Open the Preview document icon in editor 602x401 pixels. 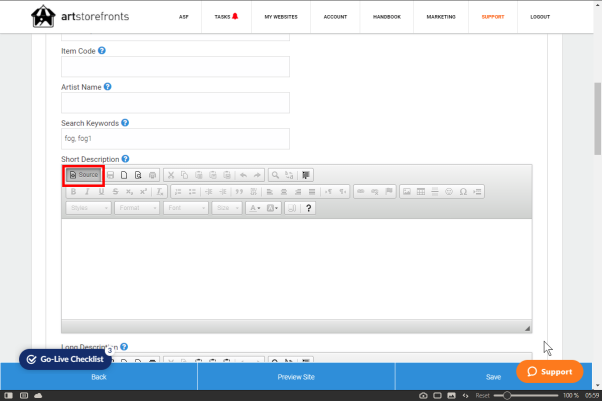[x=138, y=175]
